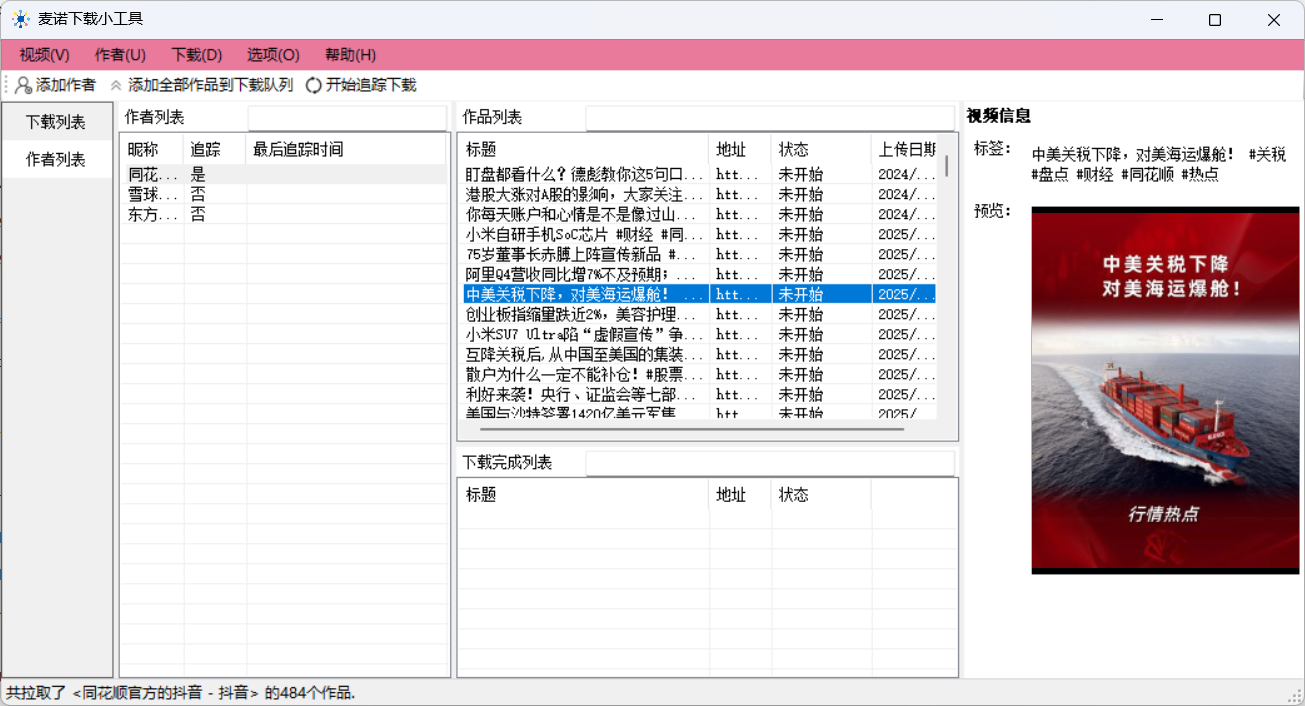The width and height of the screenshot is (1305, 706).
Task: Click the author list search field
Action: coord(347,118)
